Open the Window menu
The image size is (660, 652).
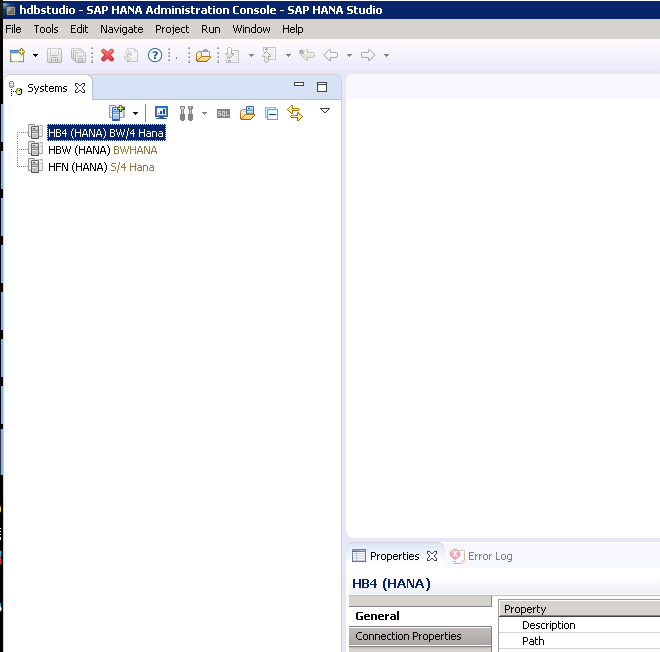251,29
